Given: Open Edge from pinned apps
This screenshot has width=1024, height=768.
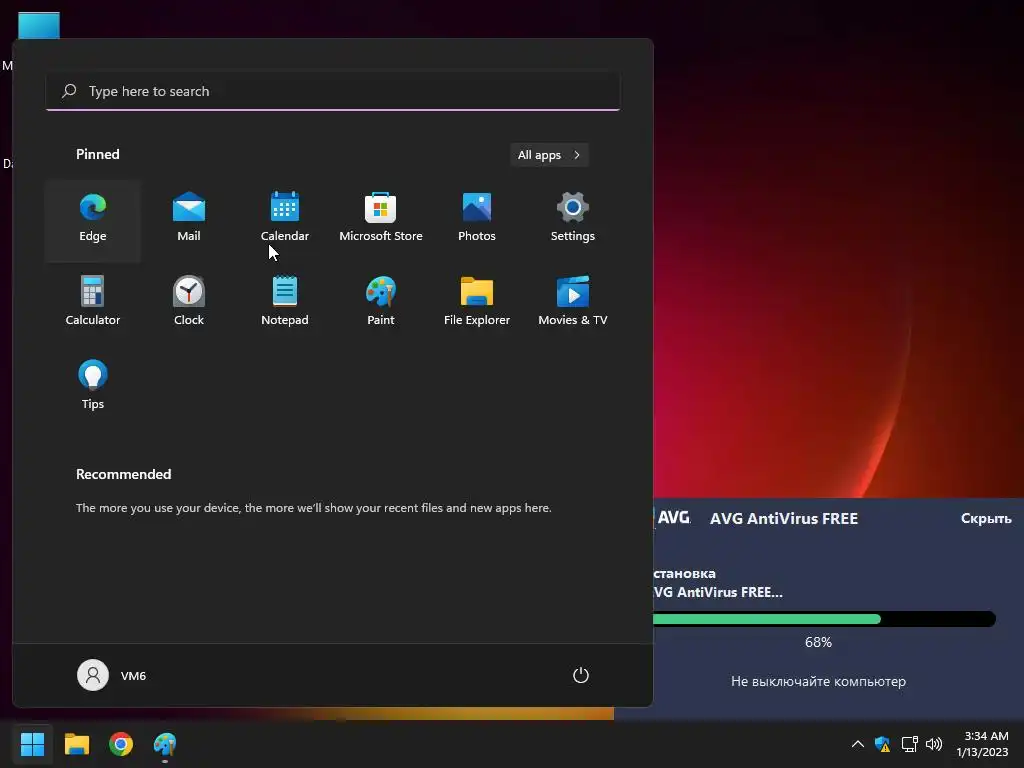Looking at the screenshot, I should tap(93, 220).
